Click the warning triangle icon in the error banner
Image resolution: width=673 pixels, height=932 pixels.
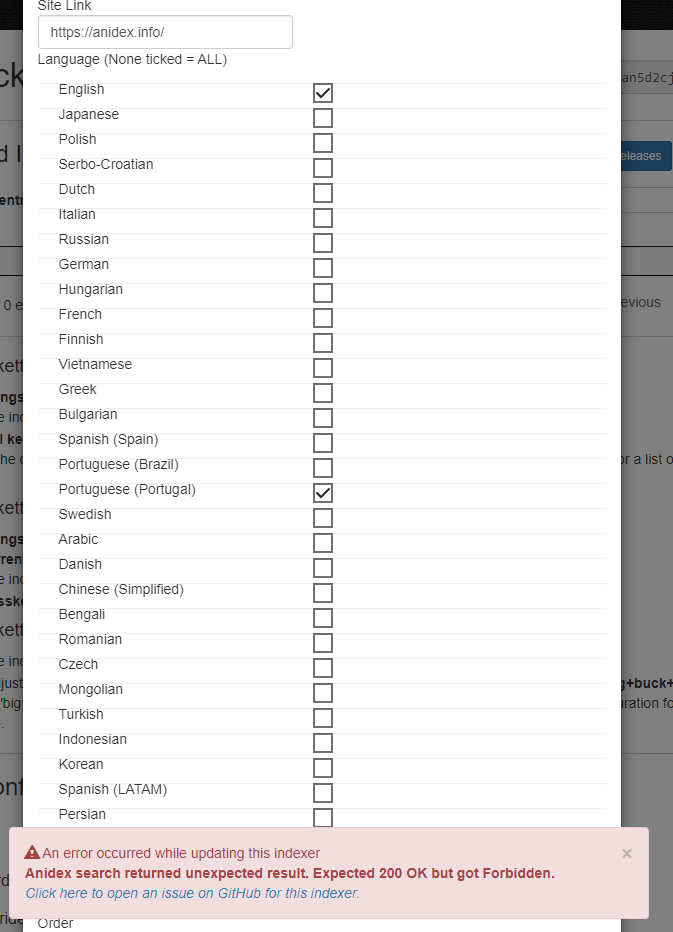35,853
